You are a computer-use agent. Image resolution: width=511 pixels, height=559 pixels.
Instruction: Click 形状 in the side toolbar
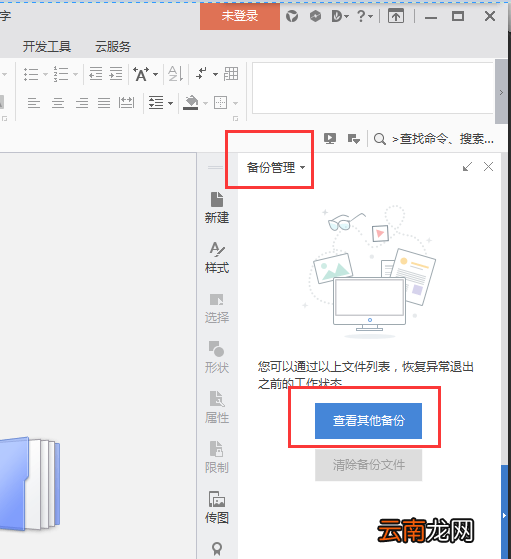pyautogui.click(x=217, y=358)
